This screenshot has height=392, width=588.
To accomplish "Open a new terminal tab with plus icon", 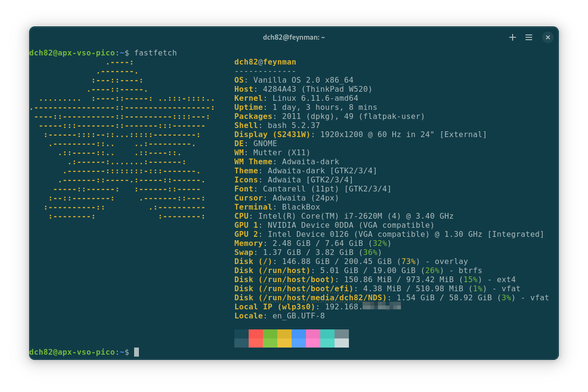I will click(x=512, y=38).
